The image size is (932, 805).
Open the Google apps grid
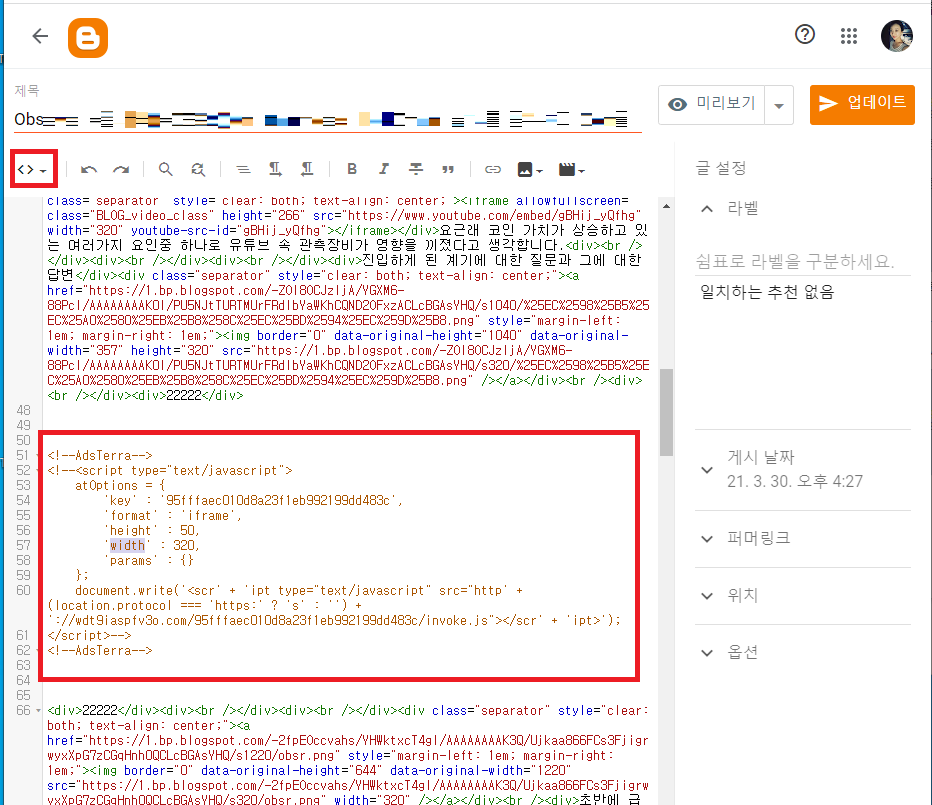(849, 36)
